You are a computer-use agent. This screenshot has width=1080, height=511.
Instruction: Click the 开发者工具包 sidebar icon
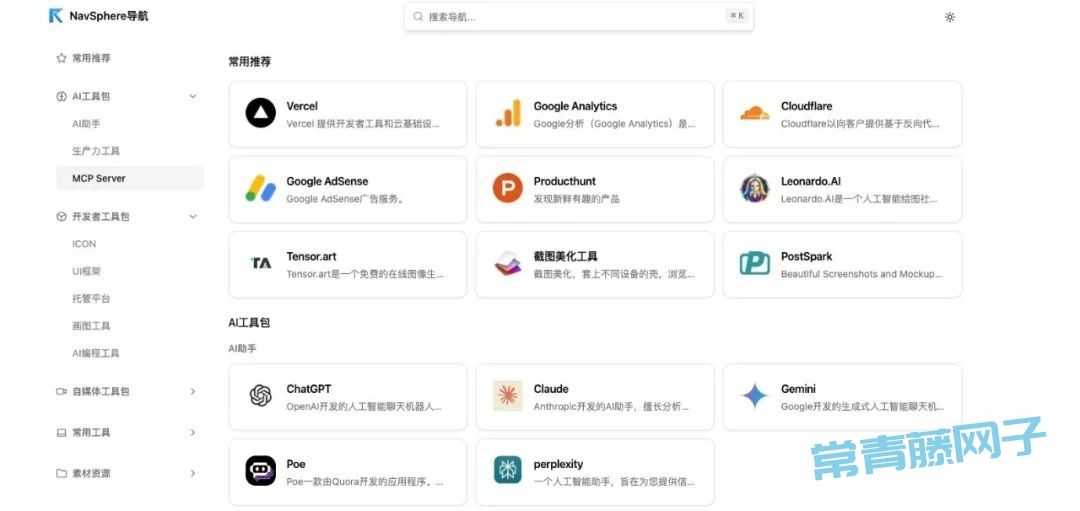click(x=61, y=217)
